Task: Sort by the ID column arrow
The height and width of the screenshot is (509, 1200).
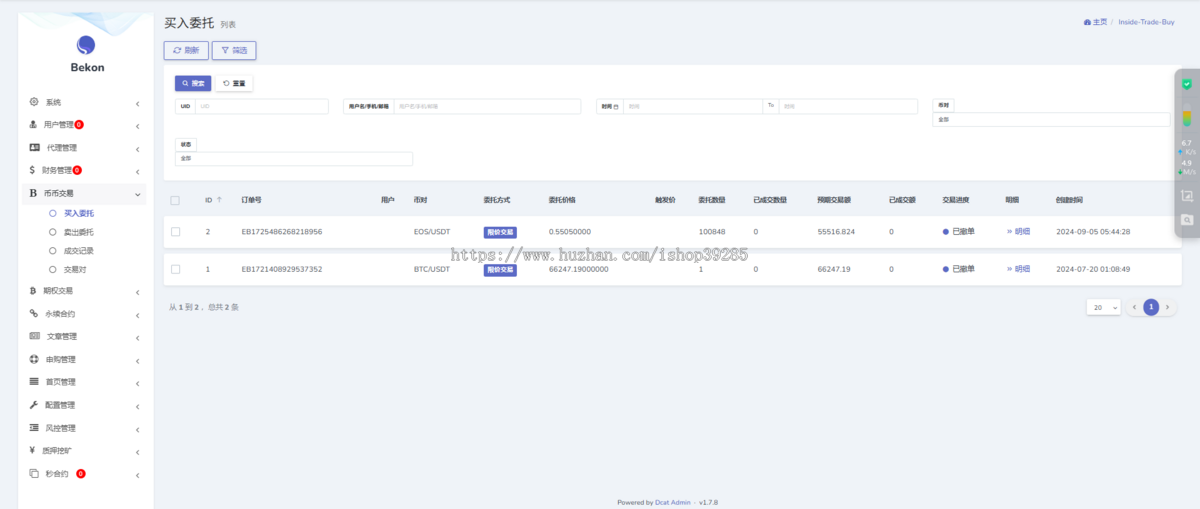Action: click(219, 200)
